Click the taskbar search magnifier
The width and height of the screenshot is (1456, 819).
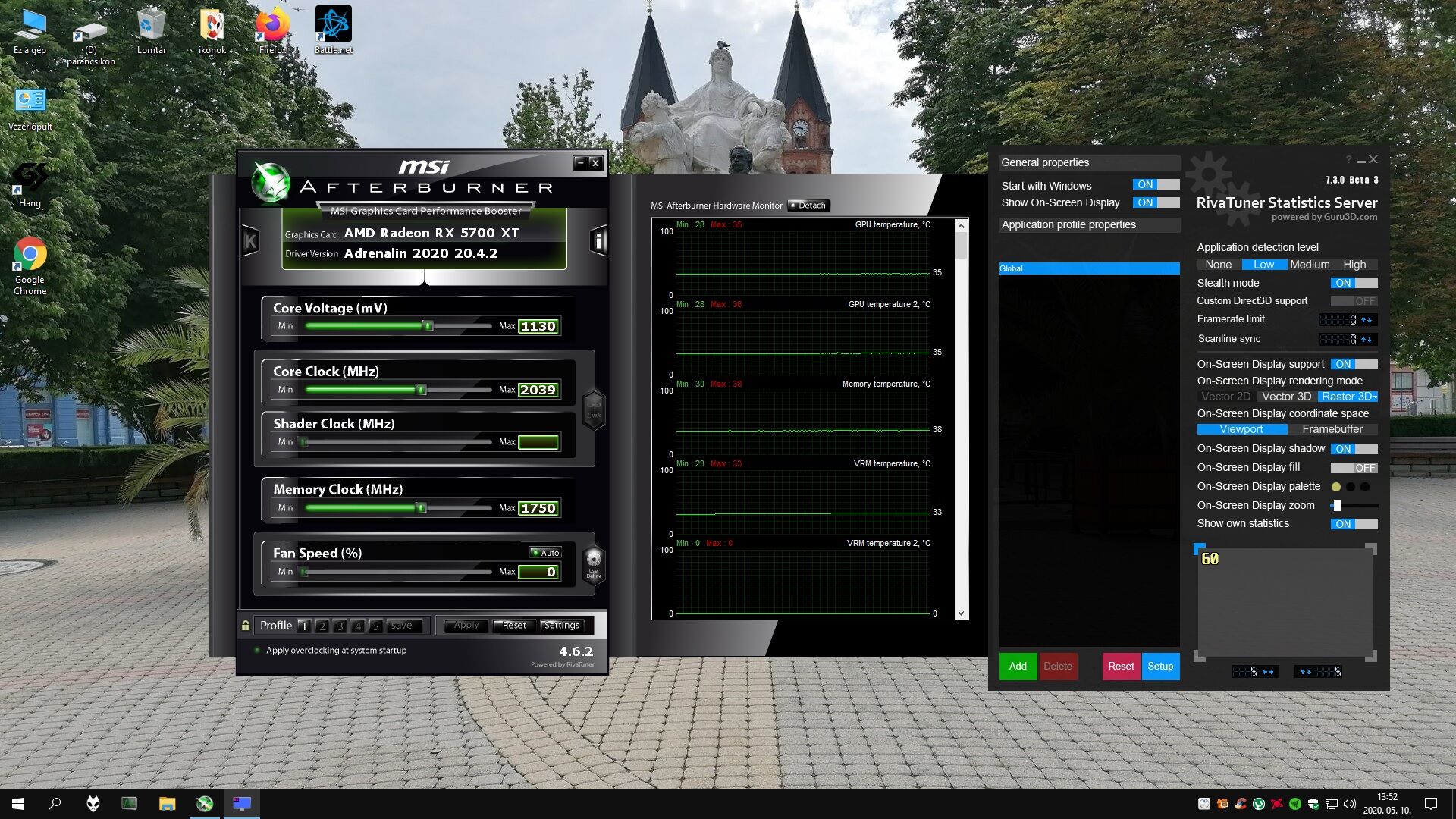click(55, 804)
